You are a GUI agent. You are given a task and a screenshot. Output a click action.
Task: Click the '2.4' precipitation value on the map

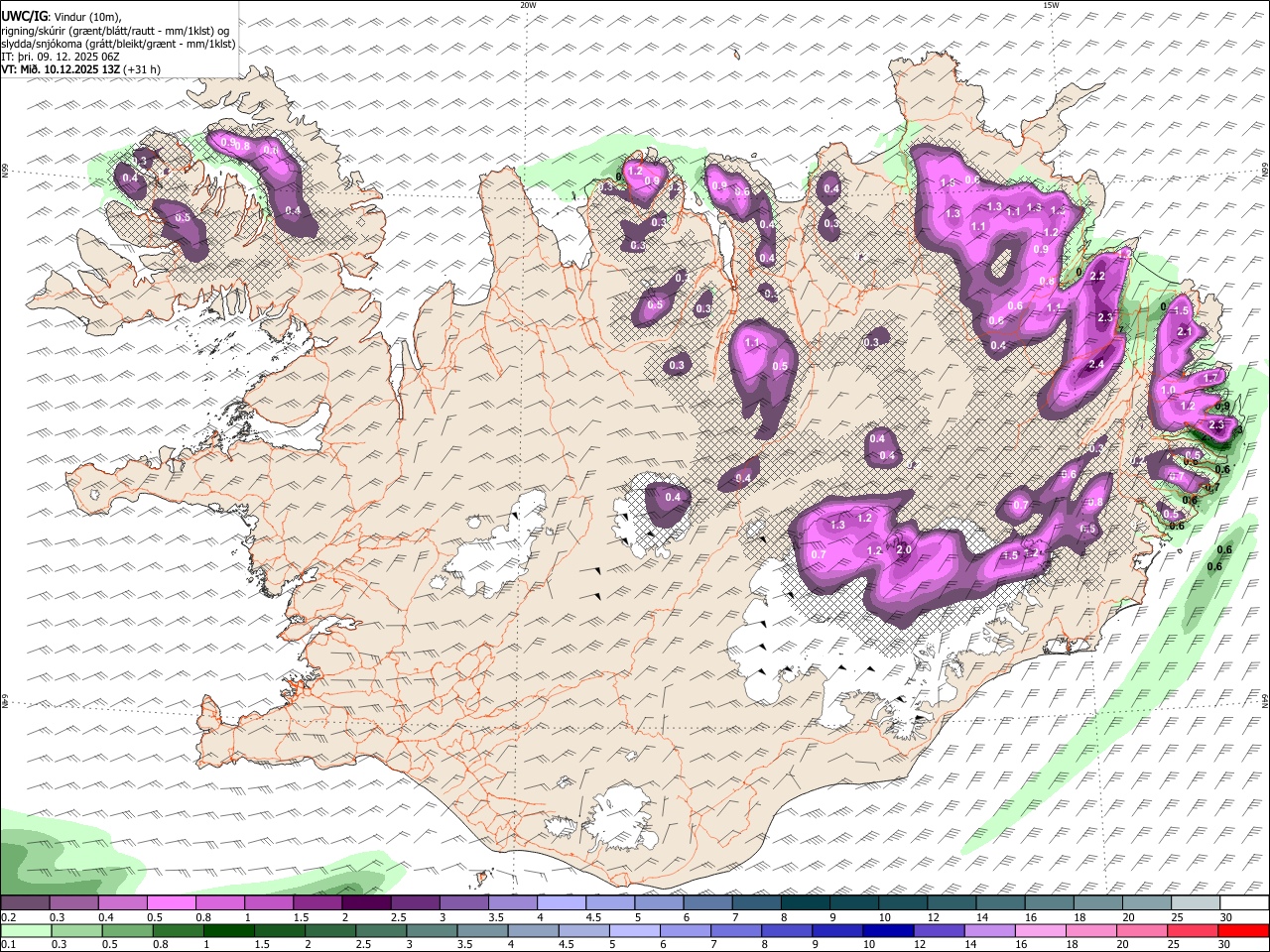1096,365
